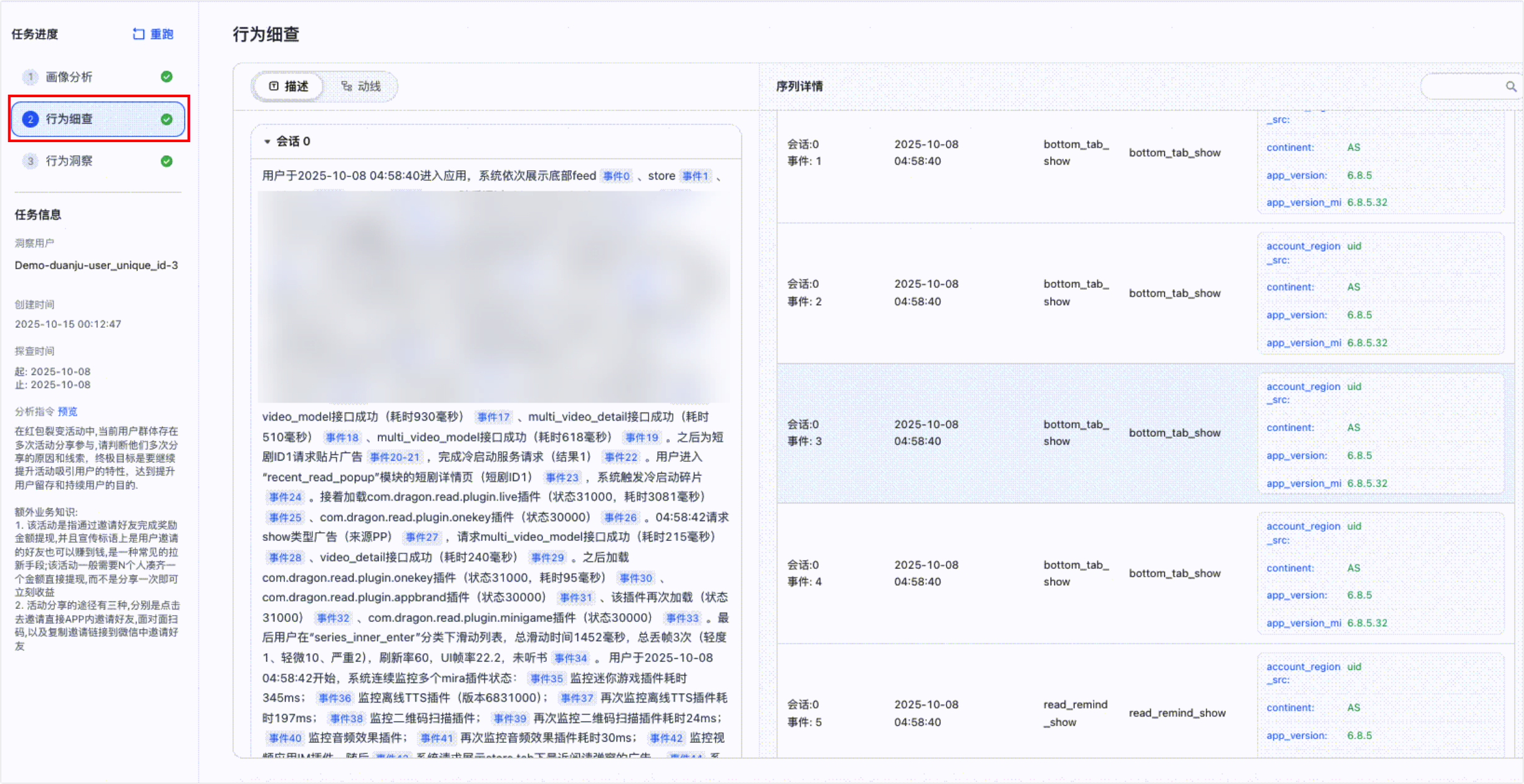Click the 事件23 event tag

[x=562, y=477]
